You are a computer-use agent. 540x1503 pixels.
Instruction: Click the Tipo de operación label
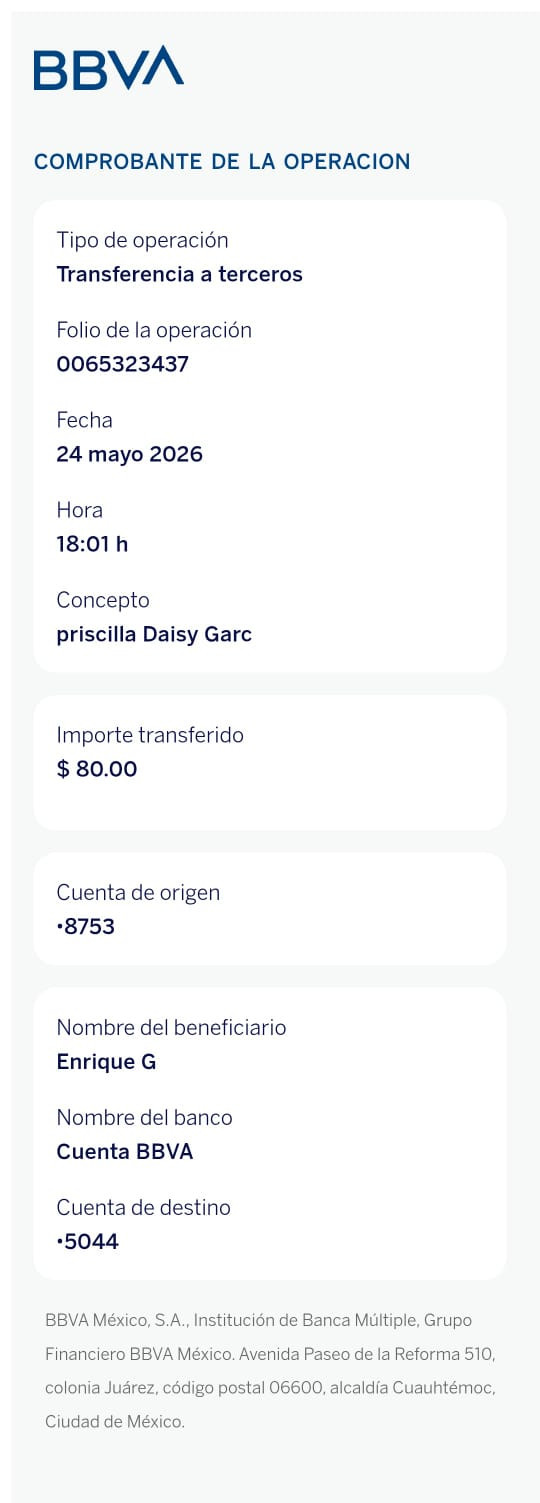[142, 240]
